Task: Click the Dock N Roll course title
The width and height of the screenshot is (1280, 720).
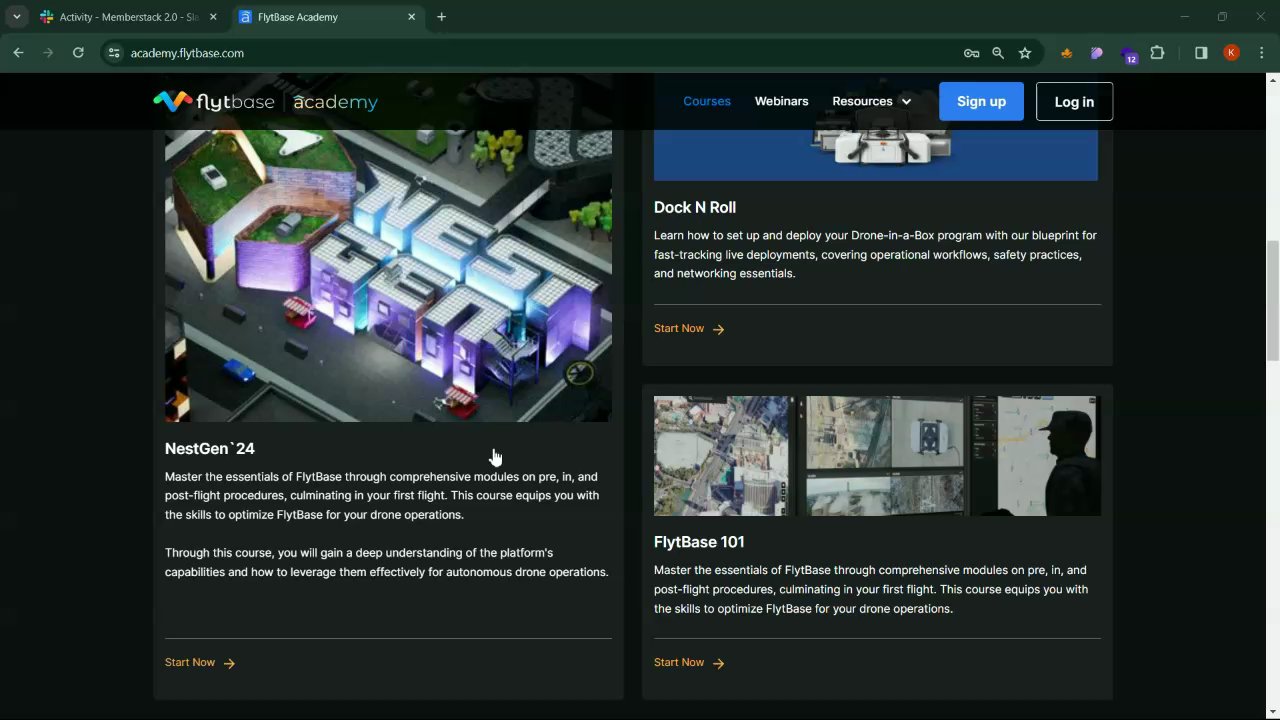Action: point(695,207)
